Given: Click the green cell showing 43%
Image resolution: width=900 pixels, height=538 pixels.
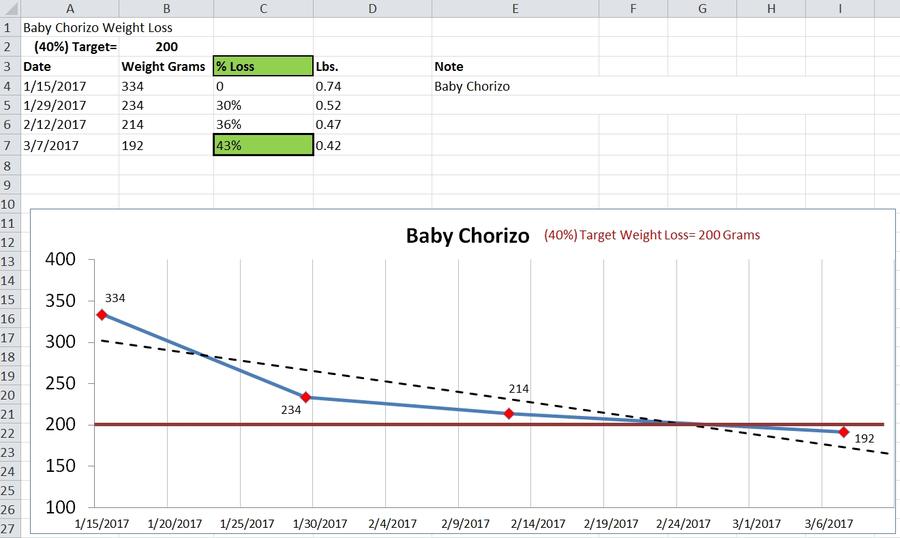Looking at the screenshot, I should (262, 146).
